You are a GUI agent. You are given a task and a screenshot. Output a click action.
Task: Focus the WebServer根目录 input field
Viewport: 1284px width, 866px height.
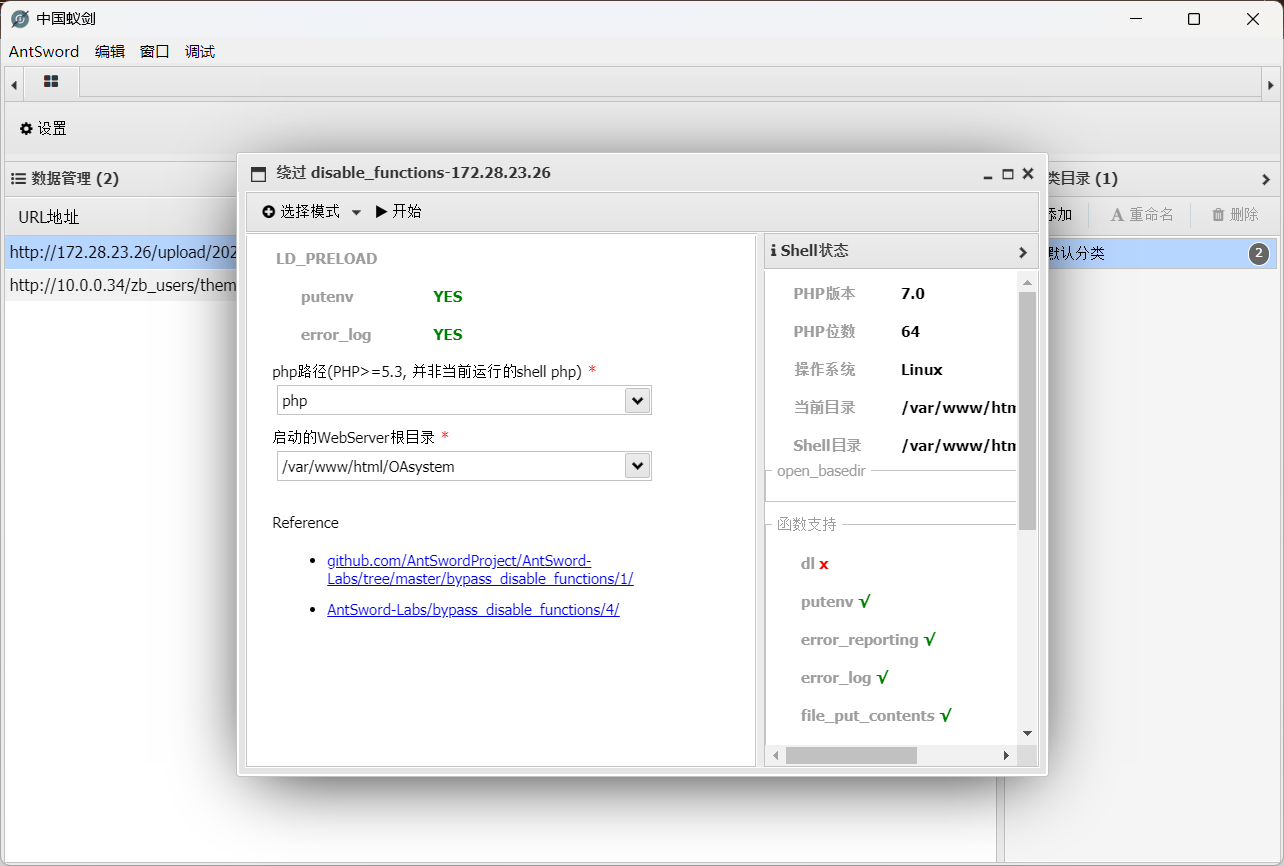(451, 467)
